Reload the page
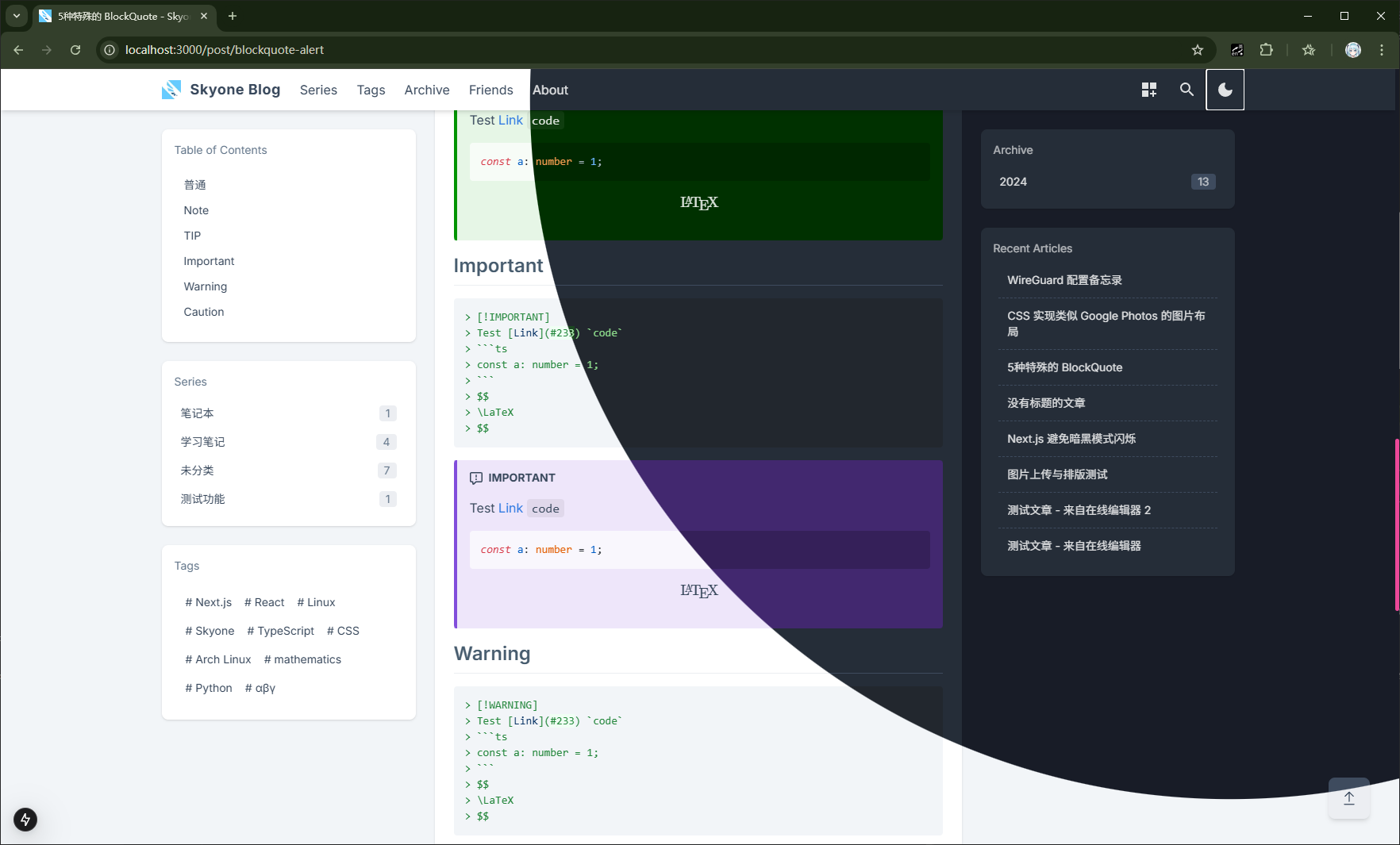 click(75, 50)
